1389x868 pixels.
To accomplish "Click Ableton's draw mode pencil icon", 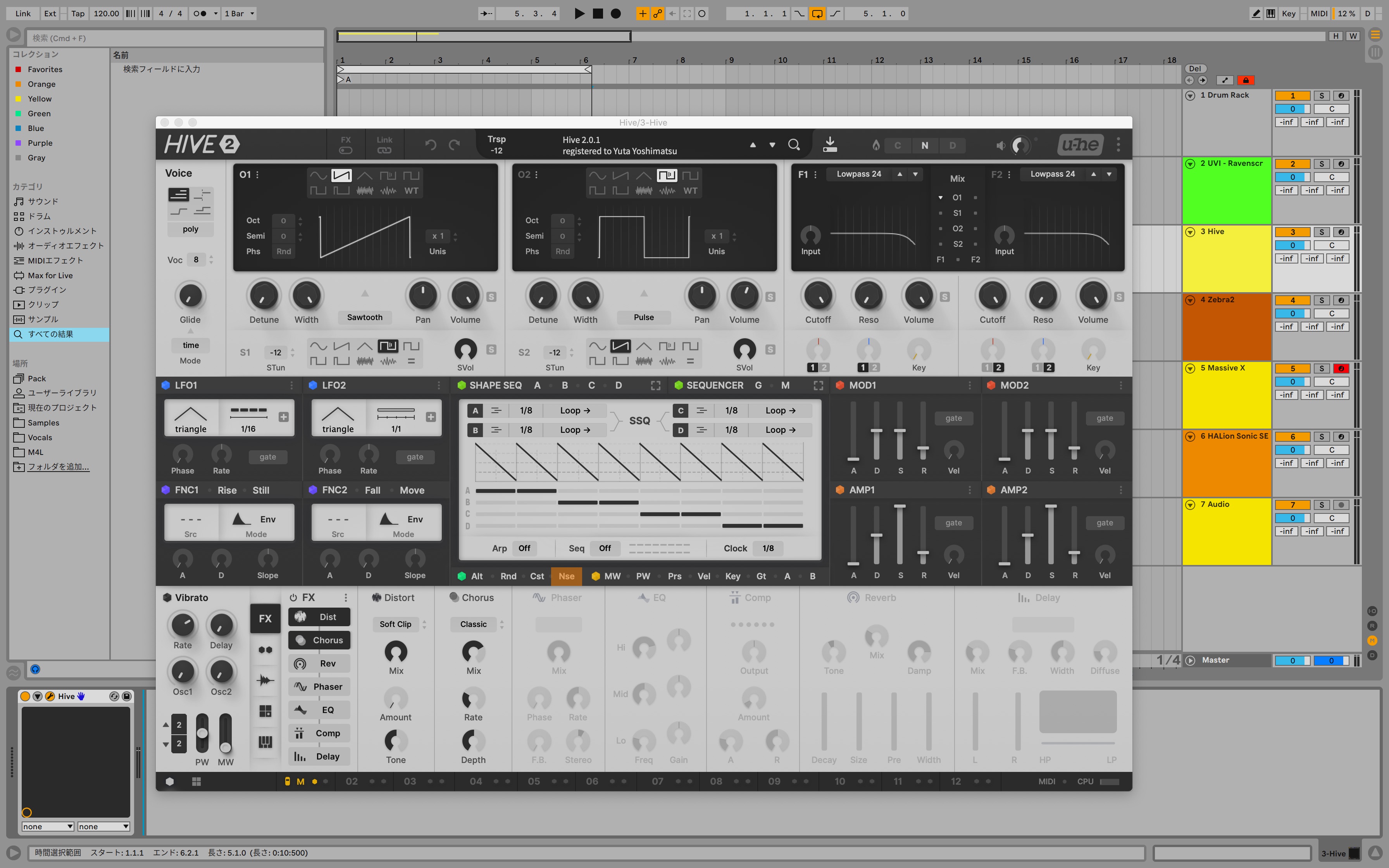I will 1256,13.
